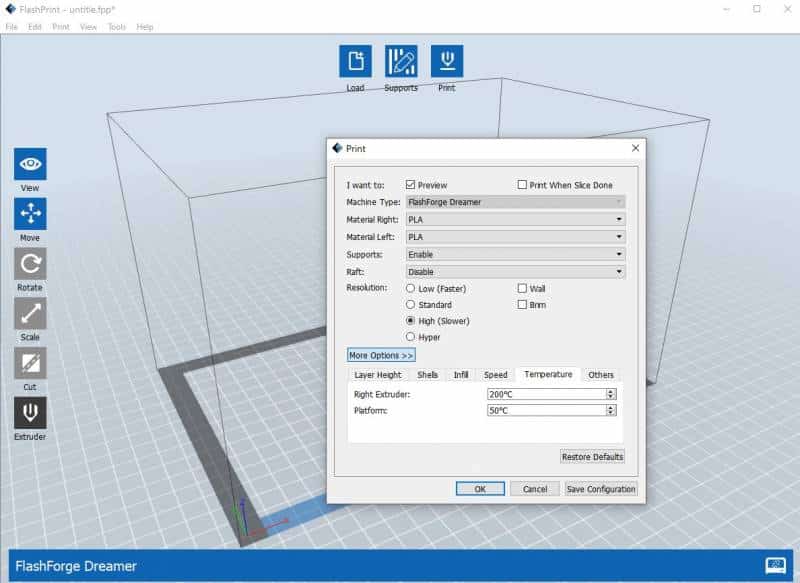Select Low (Faster) resolution
The image size is (800, 583).
410,288
